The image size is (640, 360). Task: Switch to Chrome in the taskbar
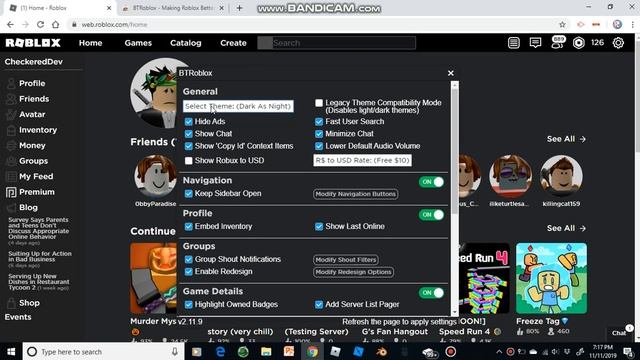tap(312, 351)
